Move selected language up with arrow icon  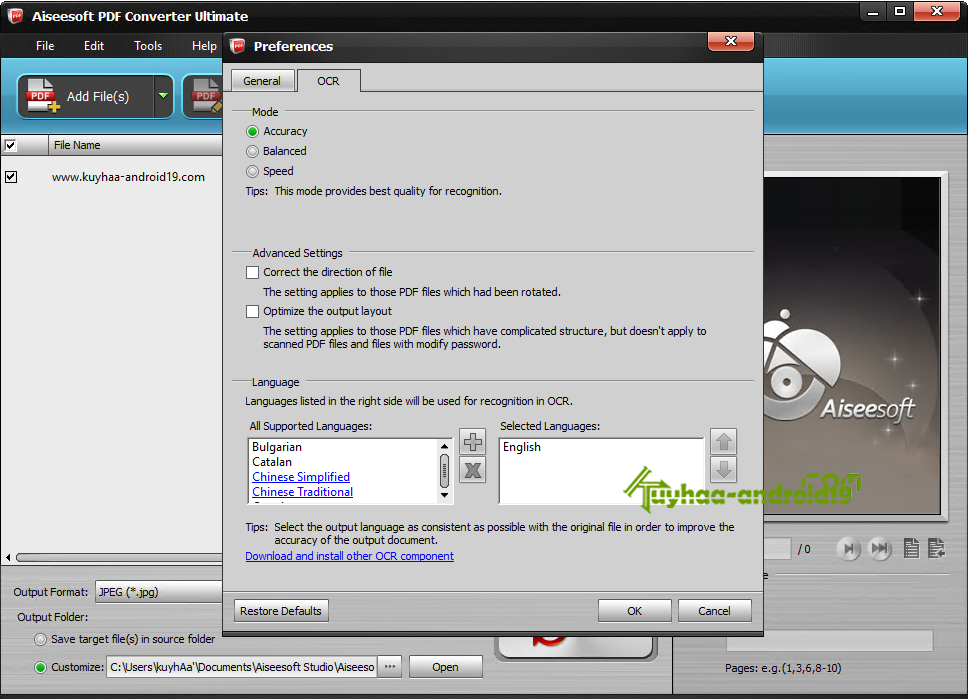[724, 442]
